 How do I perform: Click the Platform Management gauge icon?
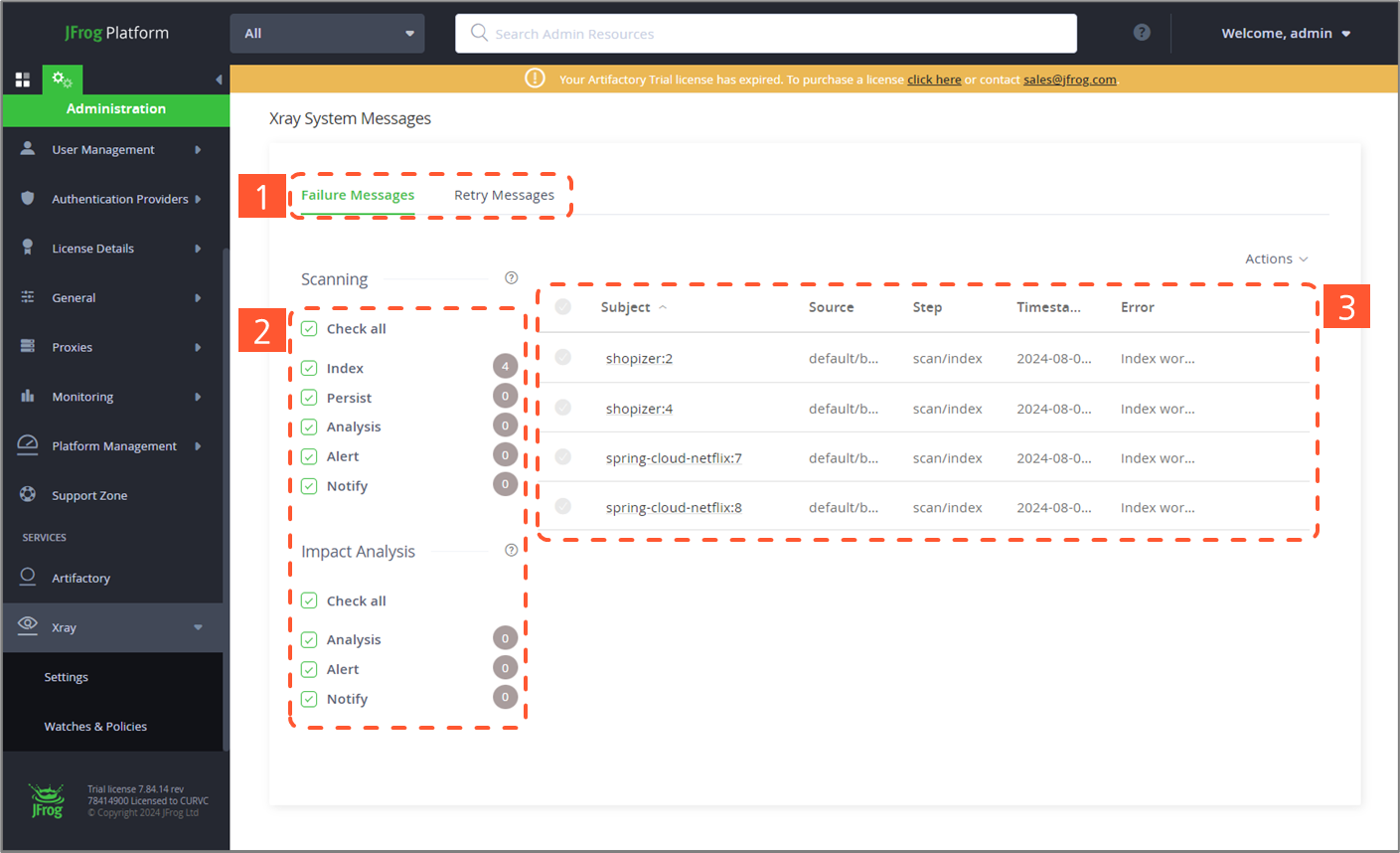[x=28, y=444]
